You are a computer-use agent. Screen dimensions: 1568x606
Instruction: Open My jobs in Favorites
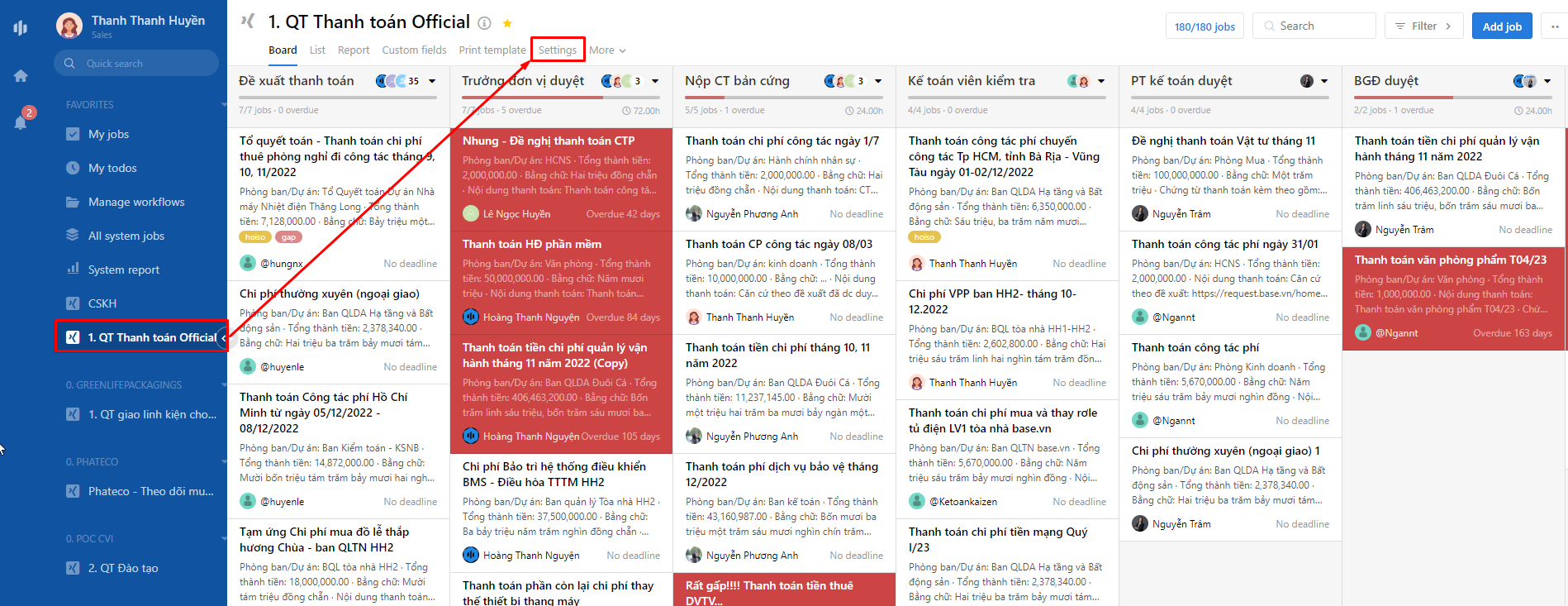click(109, 134)
